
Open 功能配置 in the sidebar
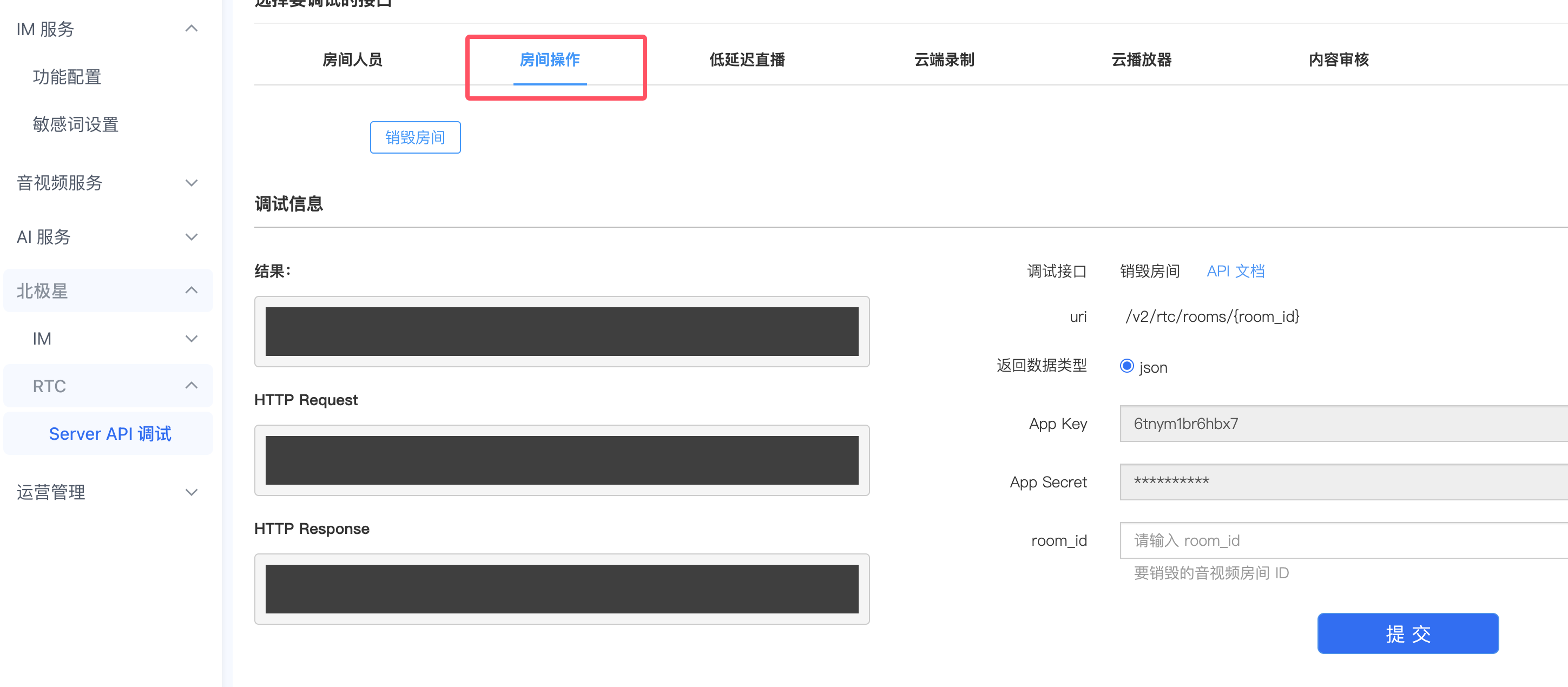coord(67,77)
